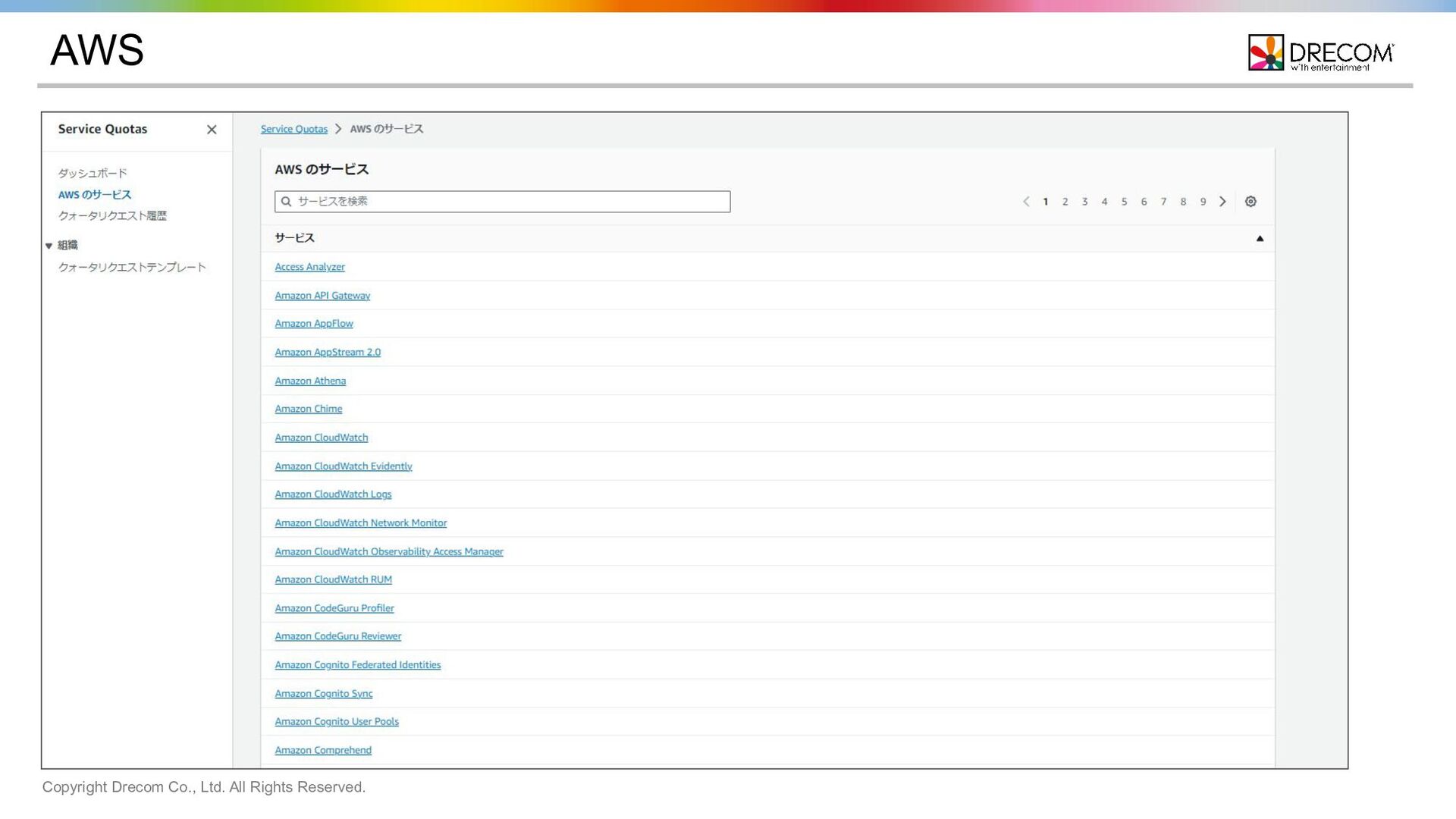Open Access Analyzer service
Screen dimensions: 1456x819
pos(309,267)
